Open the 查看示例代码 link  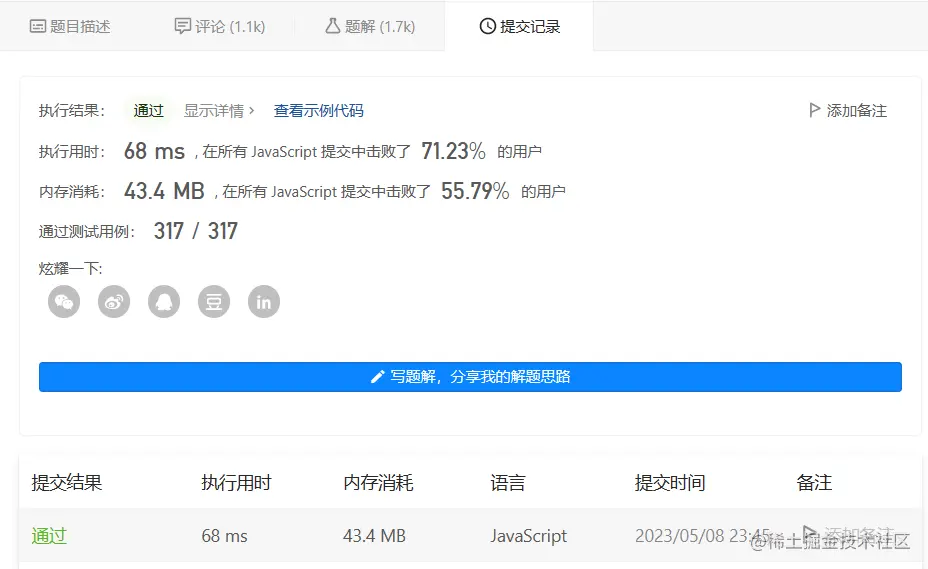[318, 111]
